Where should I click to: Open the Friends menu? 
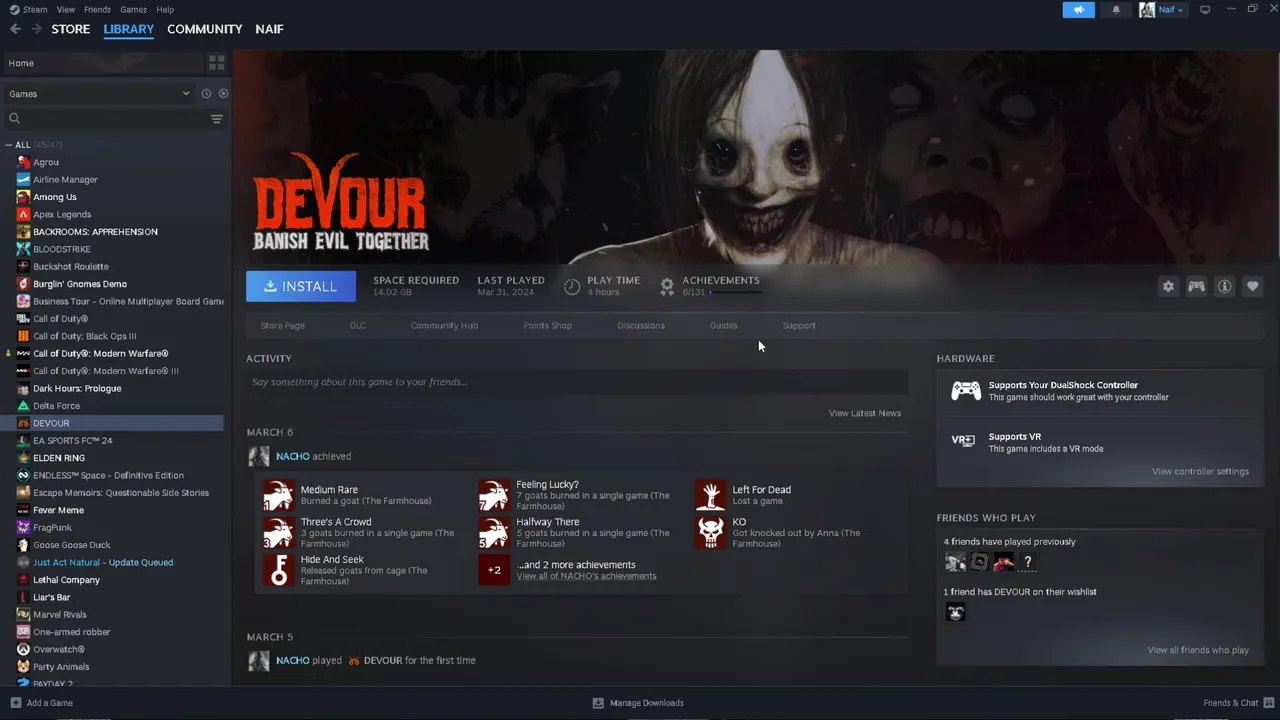(x=98, y=9)
